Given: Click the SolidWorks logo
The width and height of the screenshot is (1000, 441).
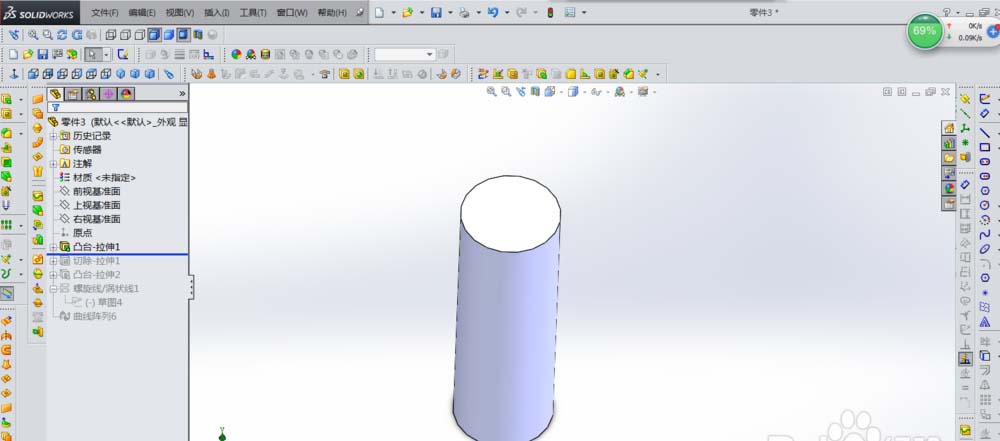Looking at the screenshot, I should point(40,13).
